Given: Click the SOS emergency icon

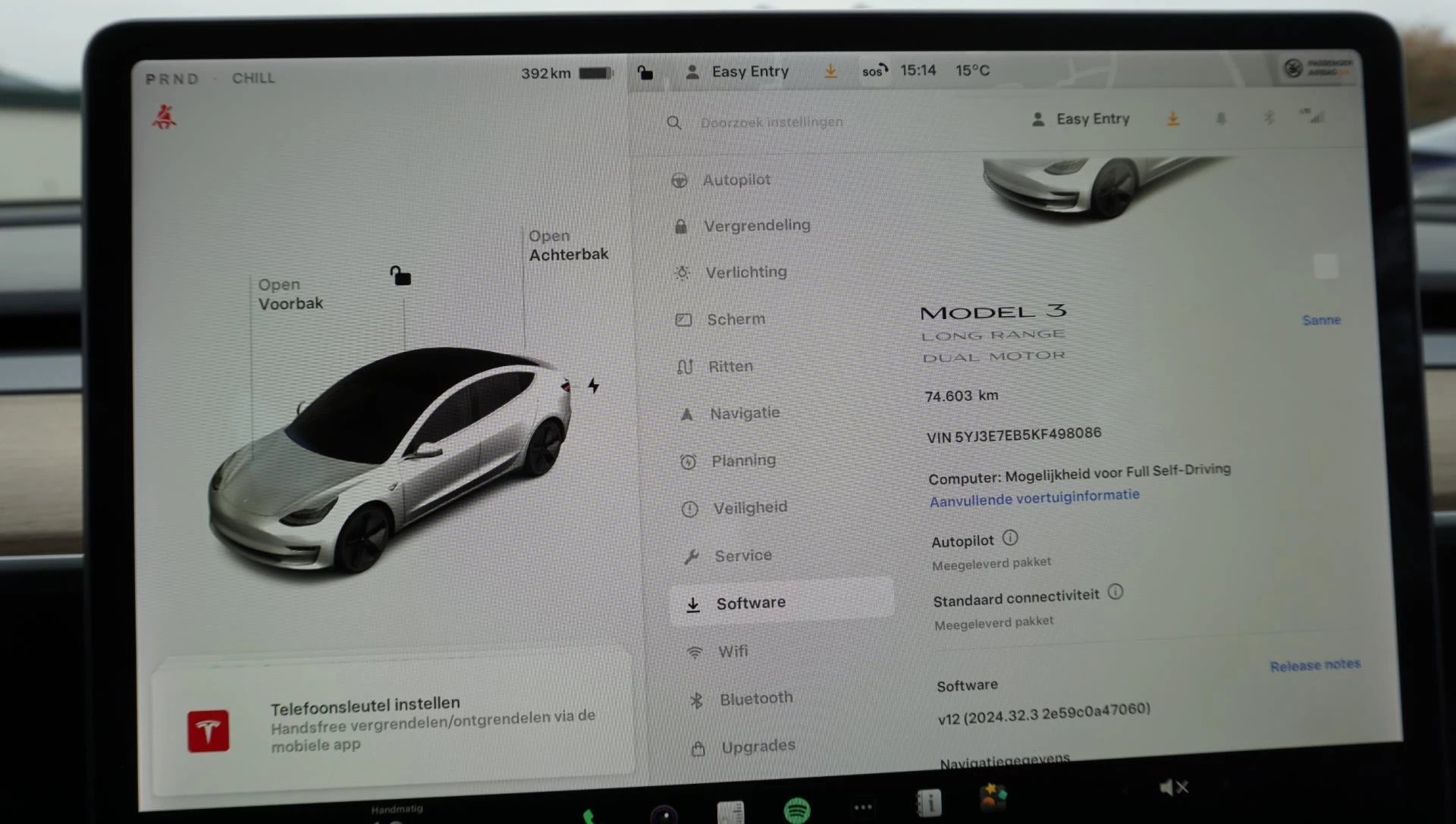Looking at the screenshot, I should [871, 71].
